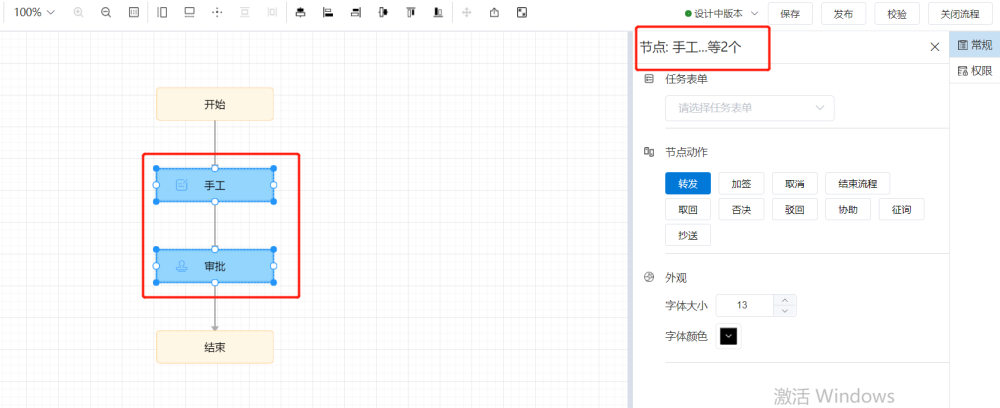1000x408 pixels.
Task: Enable the 驳回 node action
Action: point(795,209)
